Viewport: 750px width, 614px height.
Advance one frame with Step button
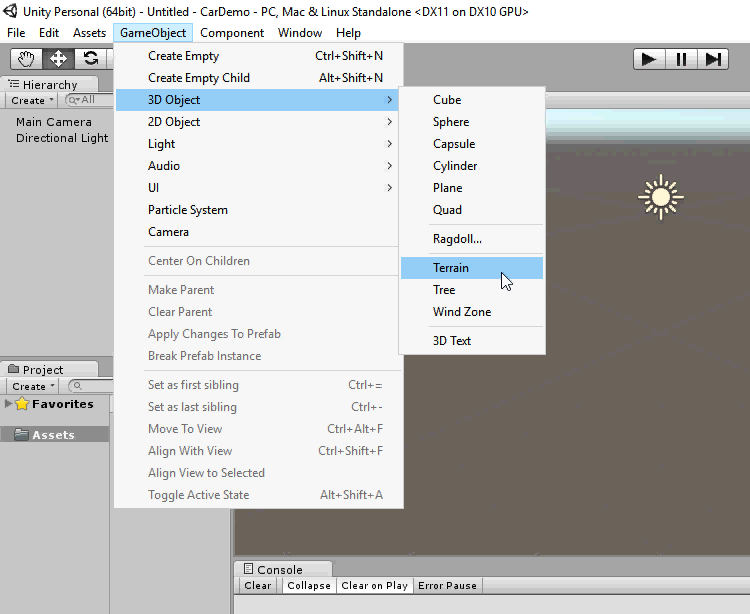[x=713, y=59]
